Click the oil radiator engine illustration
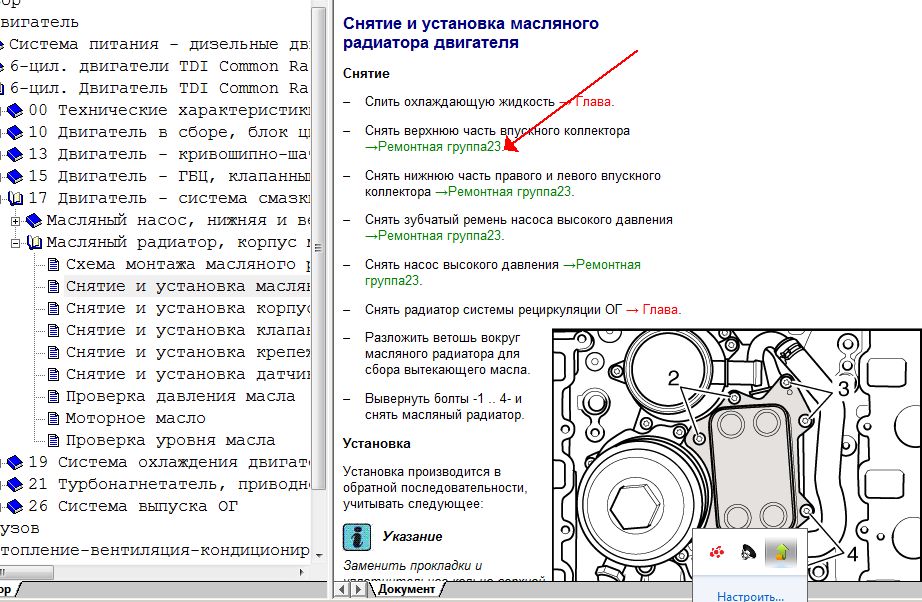This screenshot has width=922, height=602. click(737, 455)
